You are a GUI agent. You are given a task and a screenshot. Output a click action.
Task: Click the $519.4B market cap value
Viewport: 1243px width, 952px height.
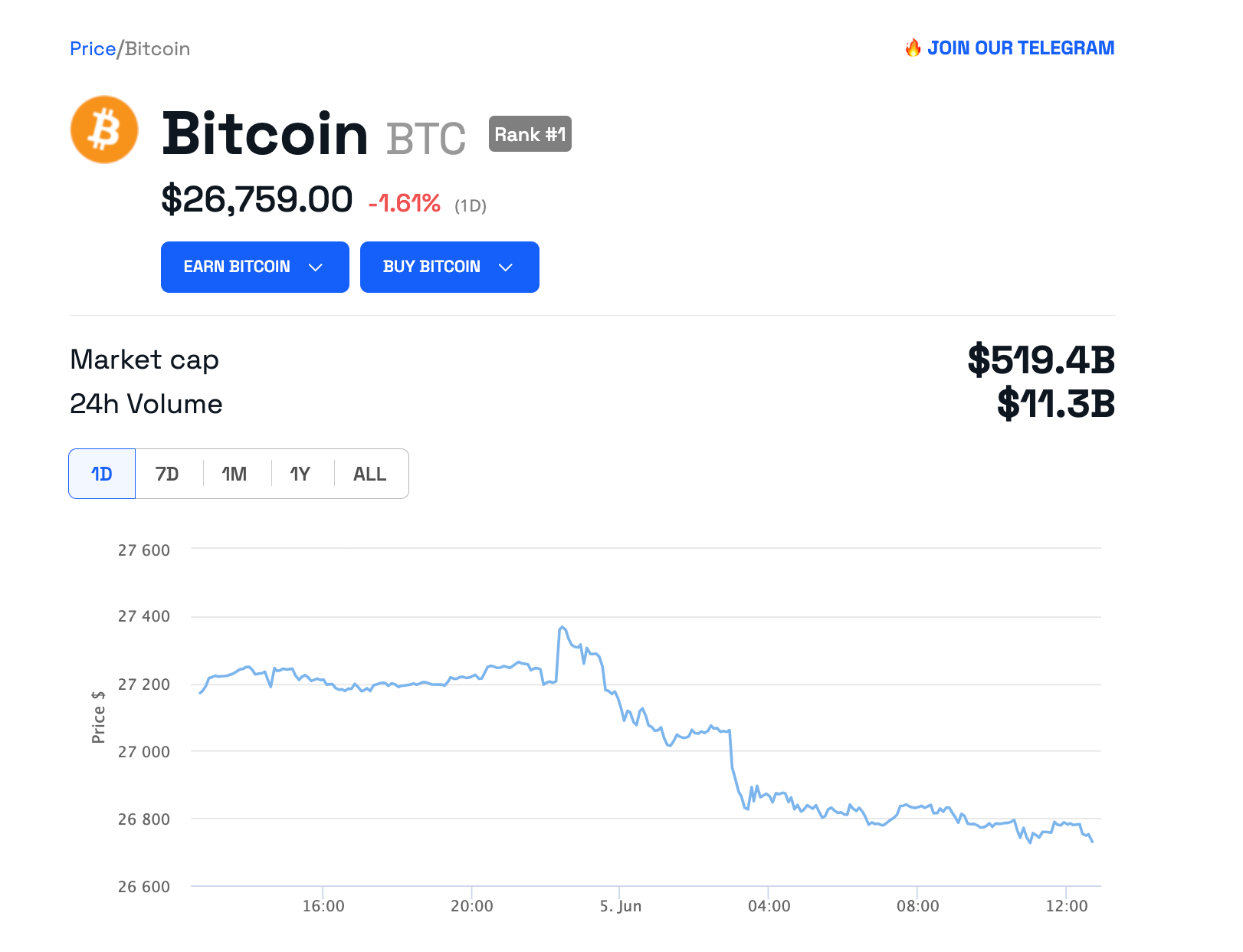point(1041,359)
